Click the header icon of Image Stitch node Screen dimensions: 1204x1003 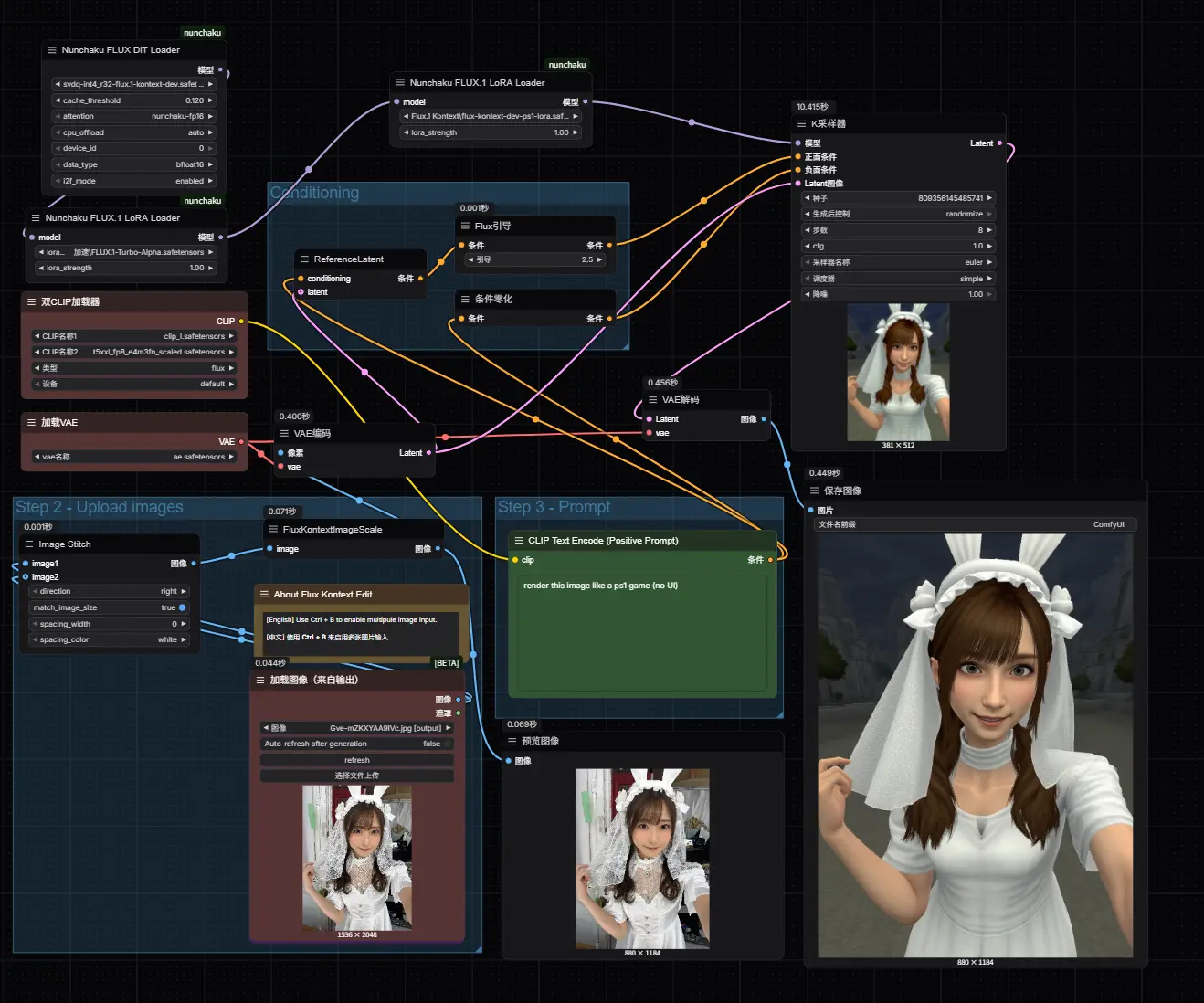[29, 544]
